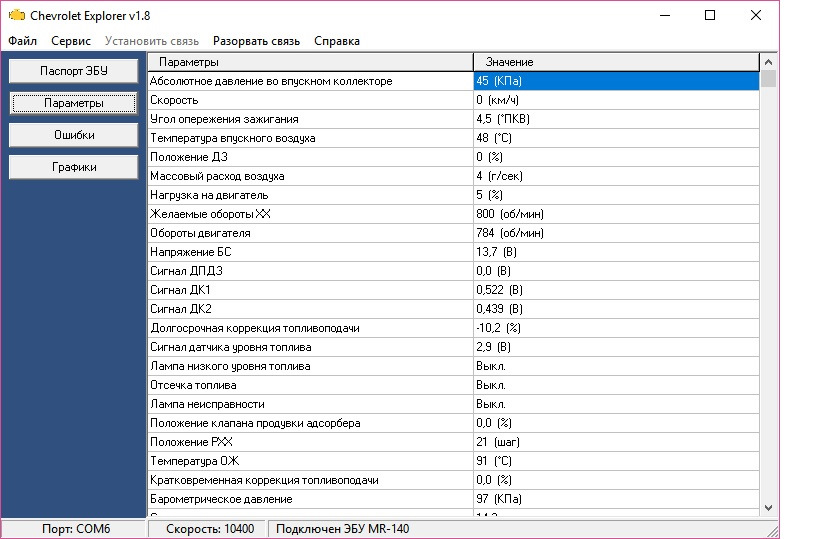Select Барометрическое давление row
The width and height of the screenshot is (819, 539).
click(453, 499)
